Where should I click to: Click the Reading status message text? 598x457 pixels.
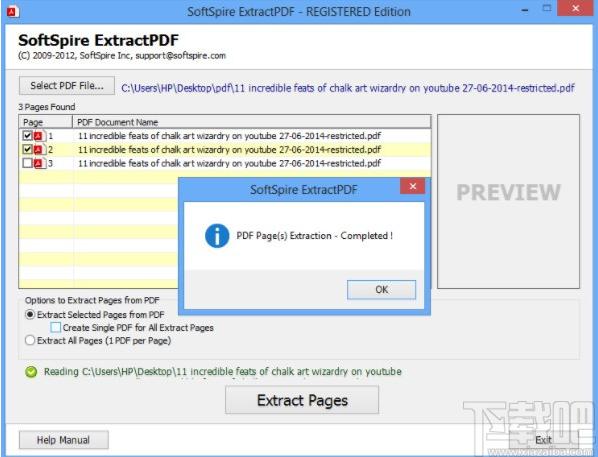point(223,372)
